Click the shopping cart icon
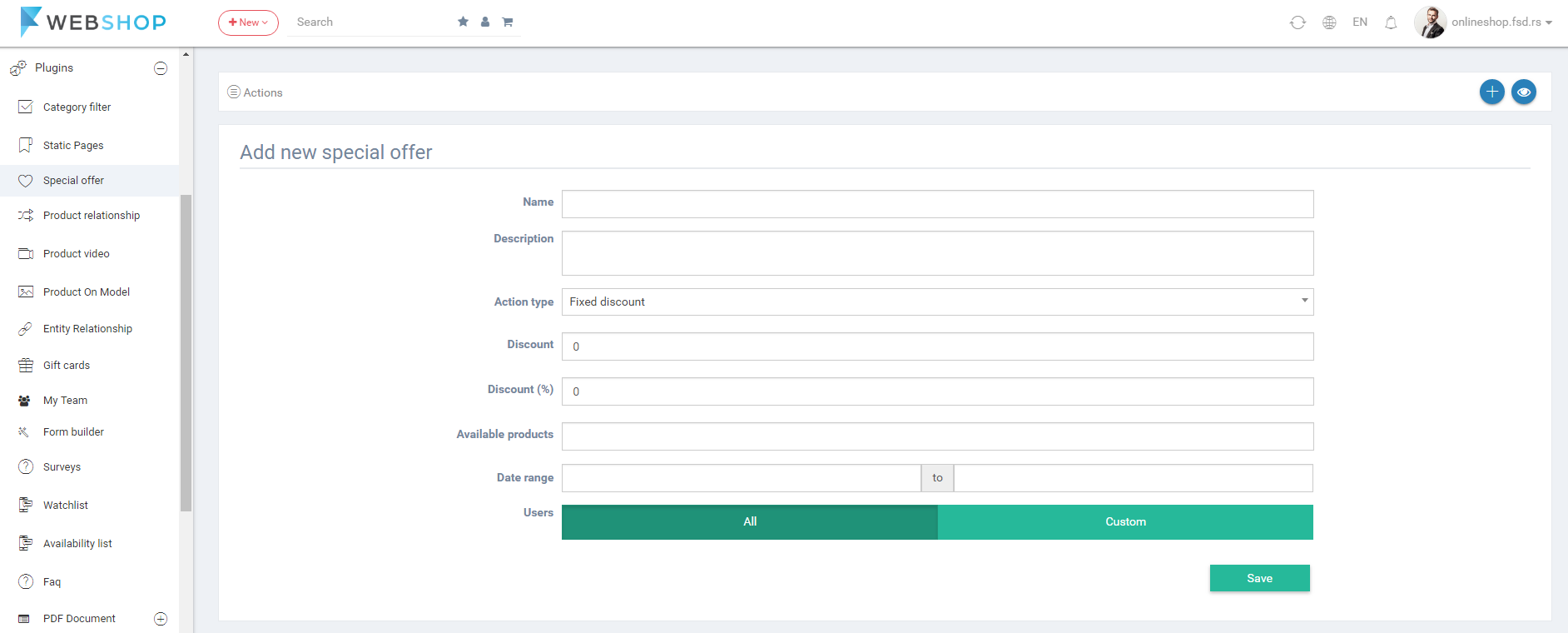The width and height of the screenshot is (1568, 633). coord(507,22)
